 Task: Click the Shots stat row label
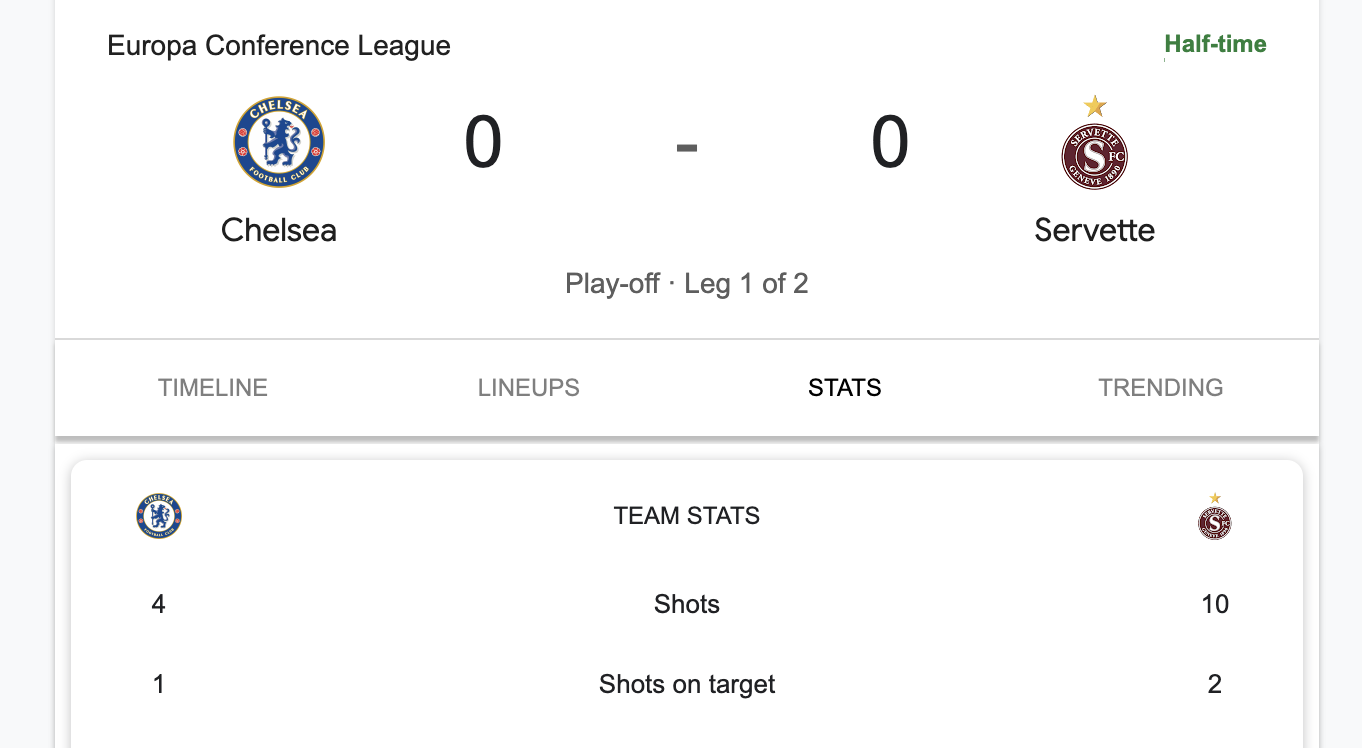(x=687, y=604)
